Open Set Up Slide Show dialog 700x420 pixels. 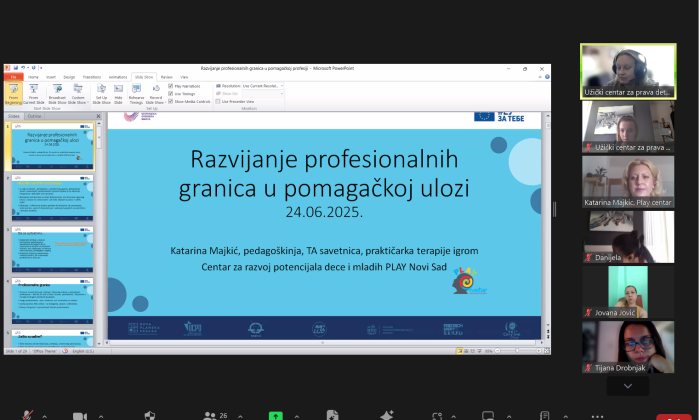(102, 94)
